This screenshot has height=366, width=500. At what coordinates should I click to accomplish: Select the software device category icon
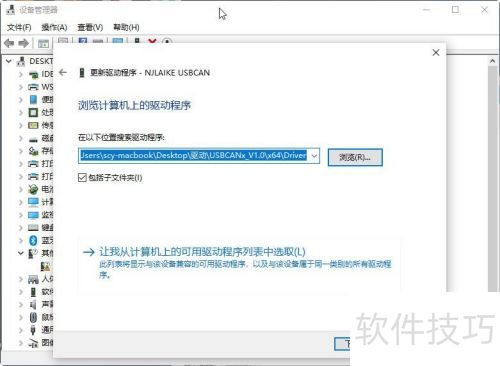[33, 292]
